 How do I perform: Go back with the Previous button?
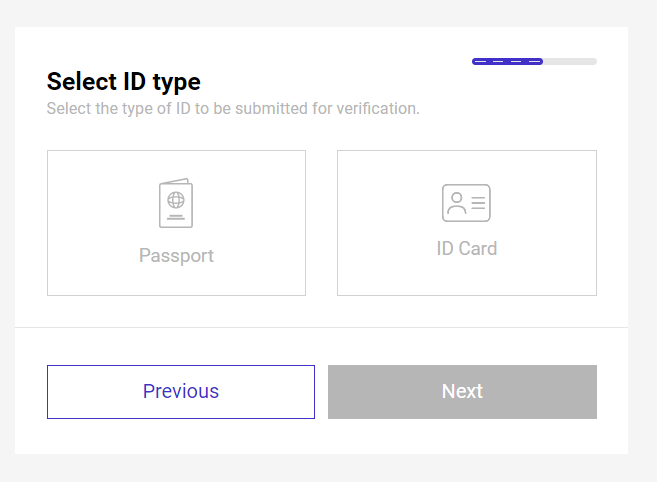point(181,392)
